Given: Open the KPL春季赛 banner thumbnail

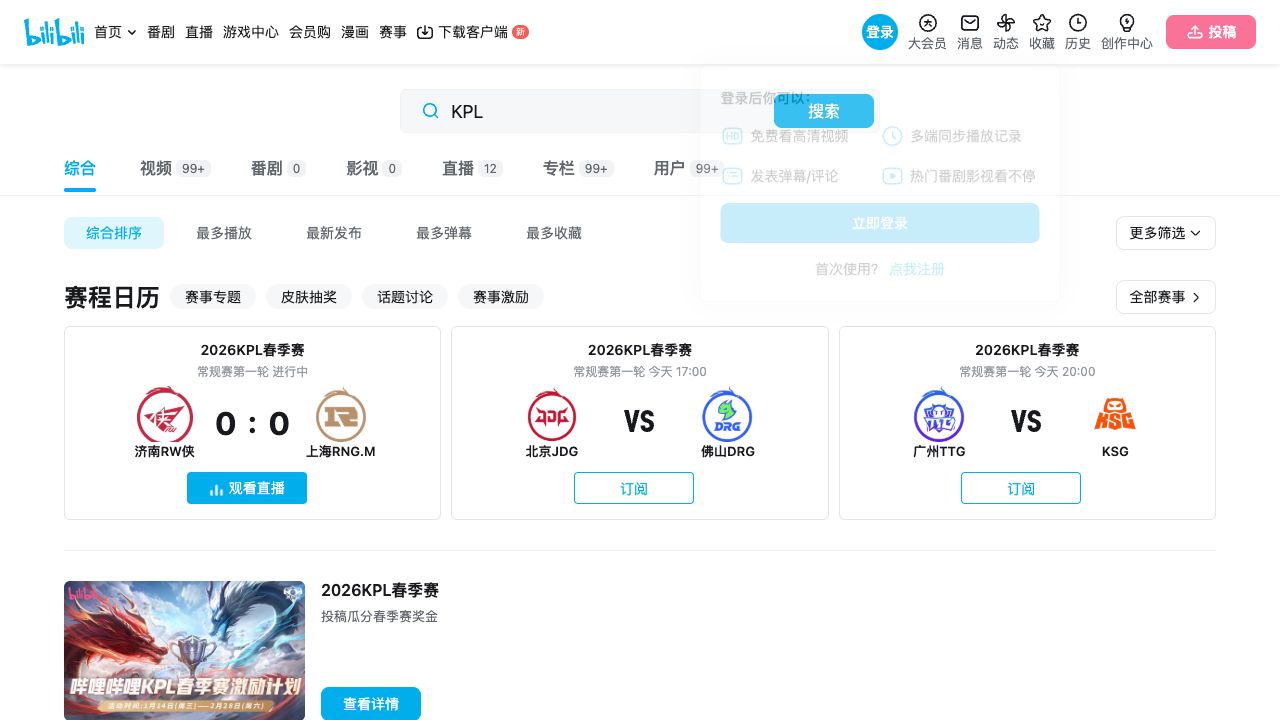Looking at the screenshot, I should pos(184,650).
